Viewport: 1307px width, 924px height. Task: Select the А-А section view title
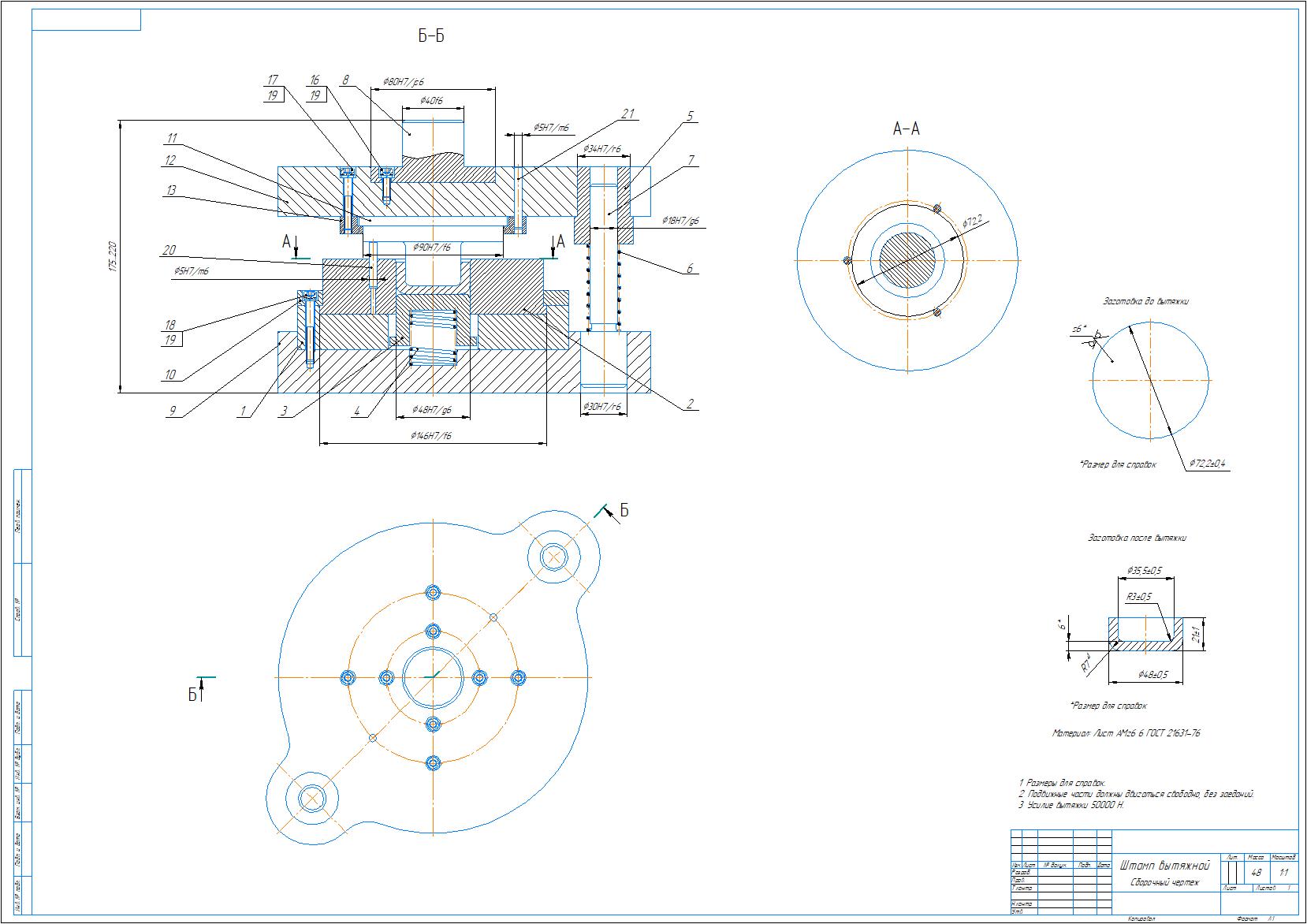tap(906, 129)
